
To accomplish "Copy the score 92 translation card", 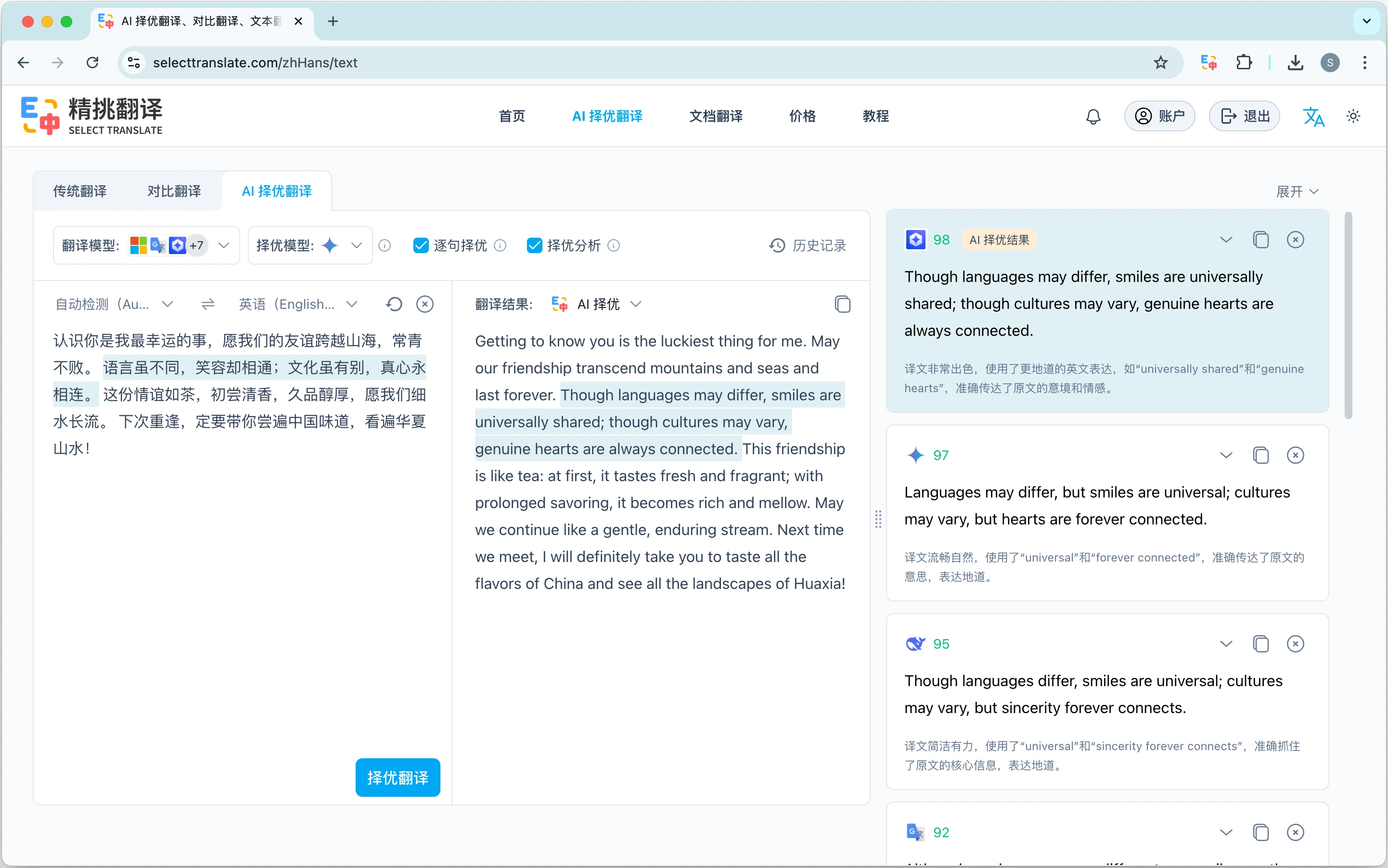I will coord(1260,832).
